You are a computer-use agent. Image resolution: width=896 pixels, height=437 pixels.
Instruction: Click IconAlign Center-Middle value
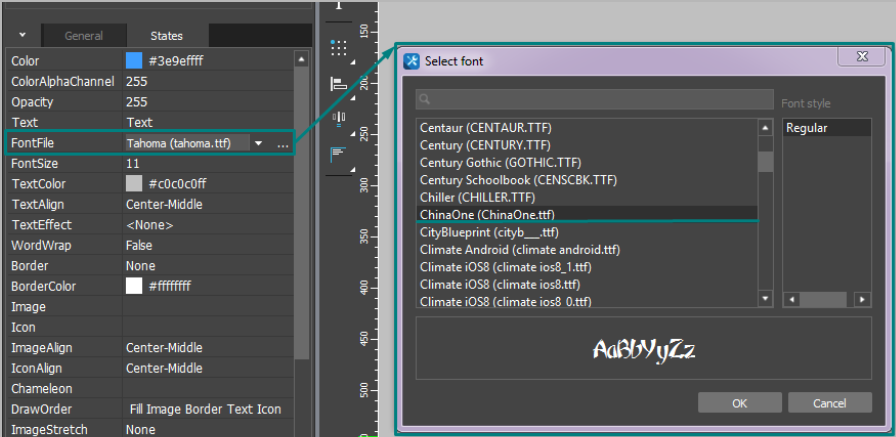pyautogui.click(x=164, y=368)
